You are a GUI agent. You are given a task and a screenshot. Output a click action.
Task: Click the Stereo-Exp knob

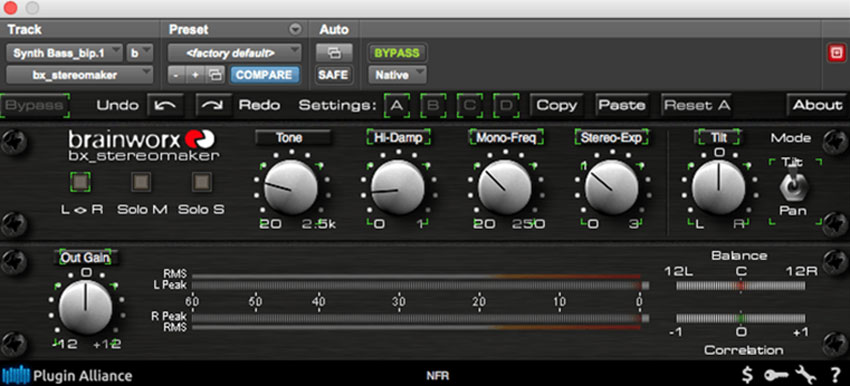(x=611, y=187)
